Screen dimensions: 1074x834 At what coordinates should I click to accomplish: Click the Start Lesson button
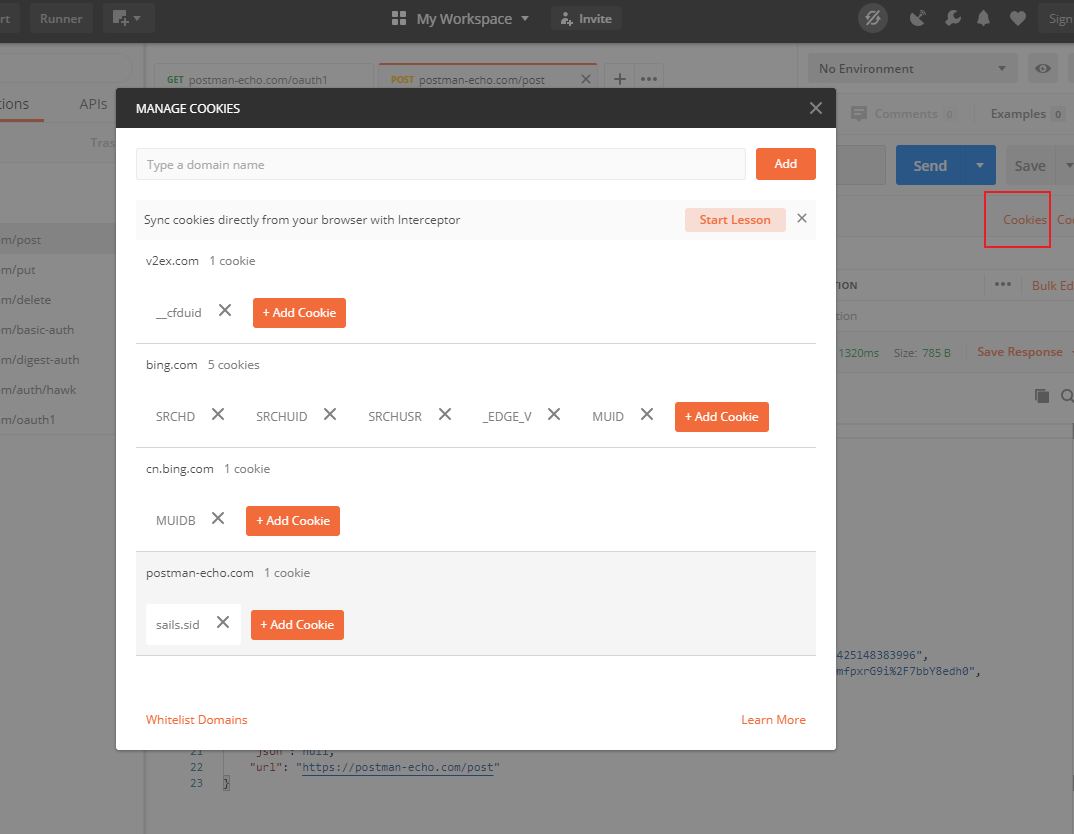click(x=735, y=220)
